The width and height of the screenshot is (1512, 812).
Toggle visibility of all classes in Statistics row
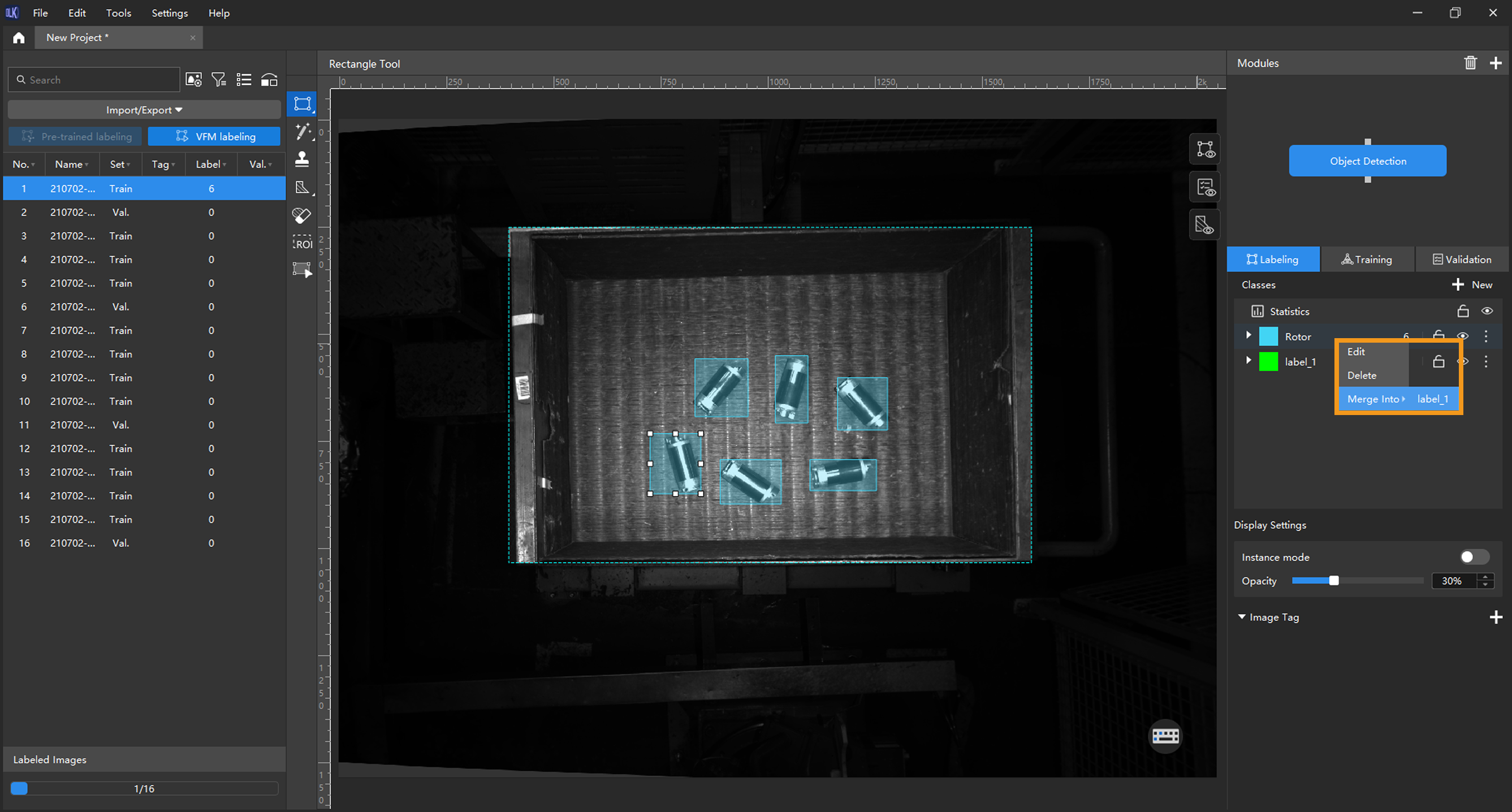1487,311
